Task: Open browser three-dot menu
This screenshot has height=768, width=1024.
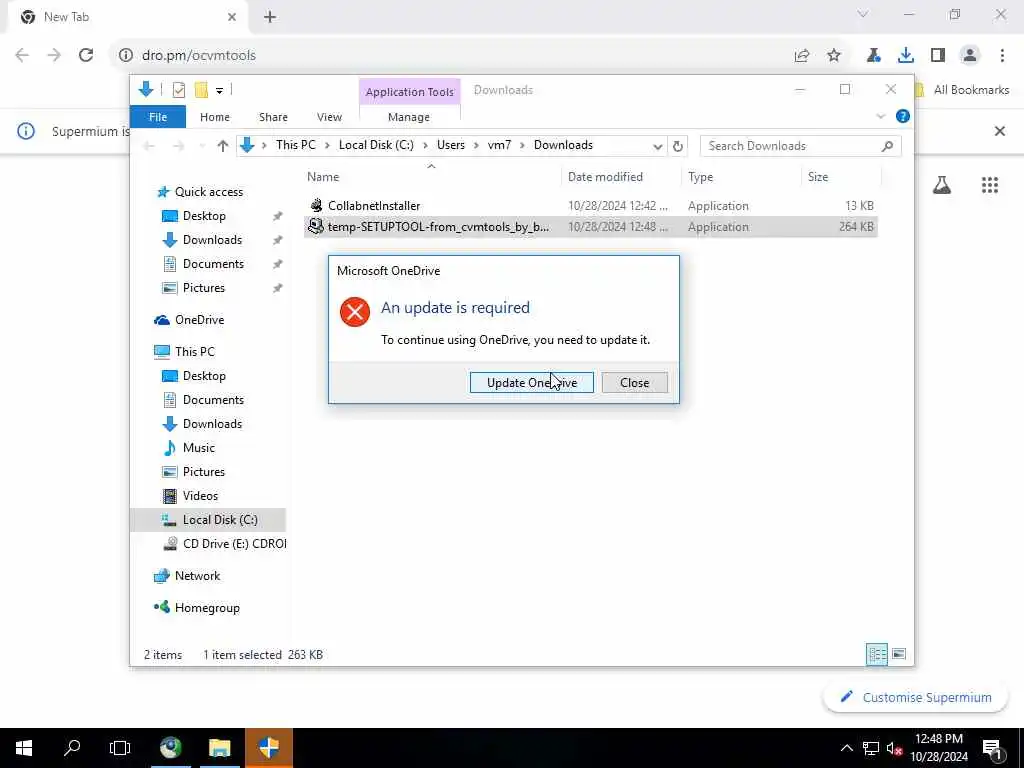Action: pyautogui.click(x=1002, y=56)
